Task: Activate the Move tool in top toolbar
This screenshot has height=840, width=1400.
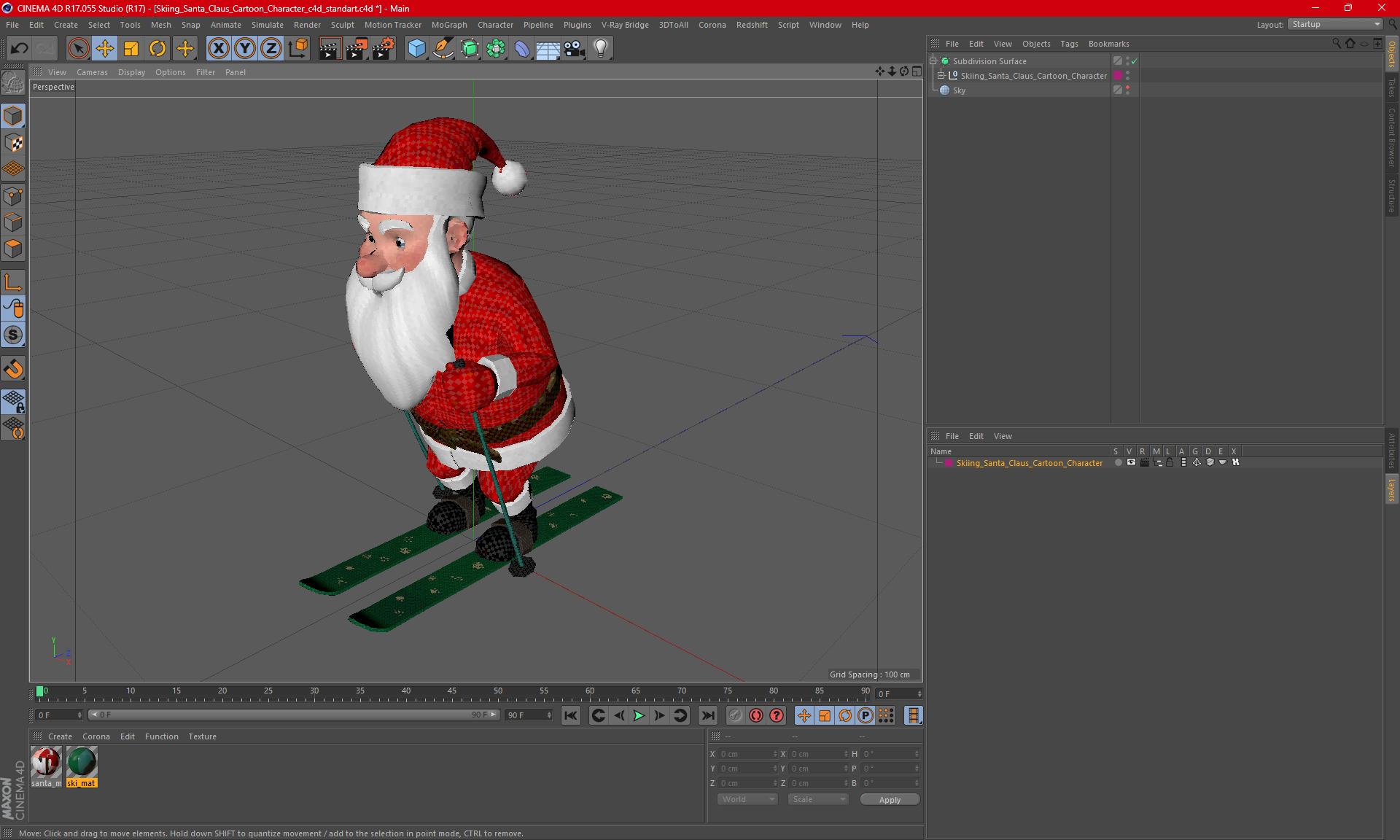Action: 105,49
